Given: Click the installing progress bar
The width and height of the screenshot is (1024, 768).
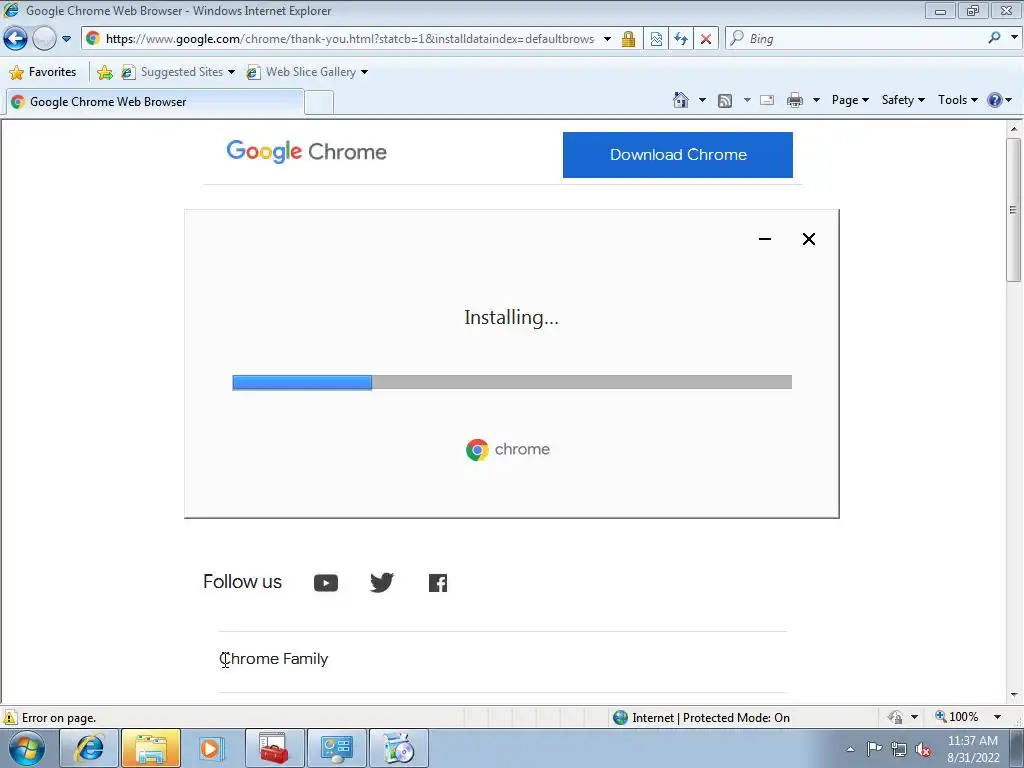Looking at the screenshot, I should tap(512, 382).
